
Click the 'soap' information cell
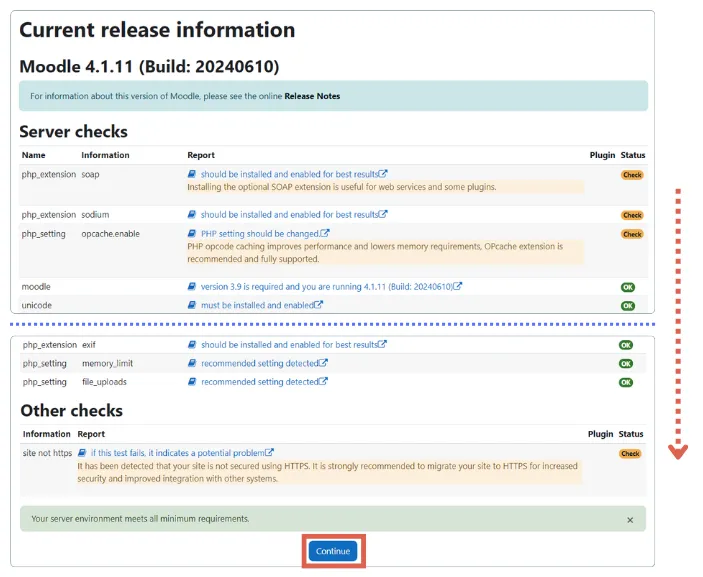[90, 174]
